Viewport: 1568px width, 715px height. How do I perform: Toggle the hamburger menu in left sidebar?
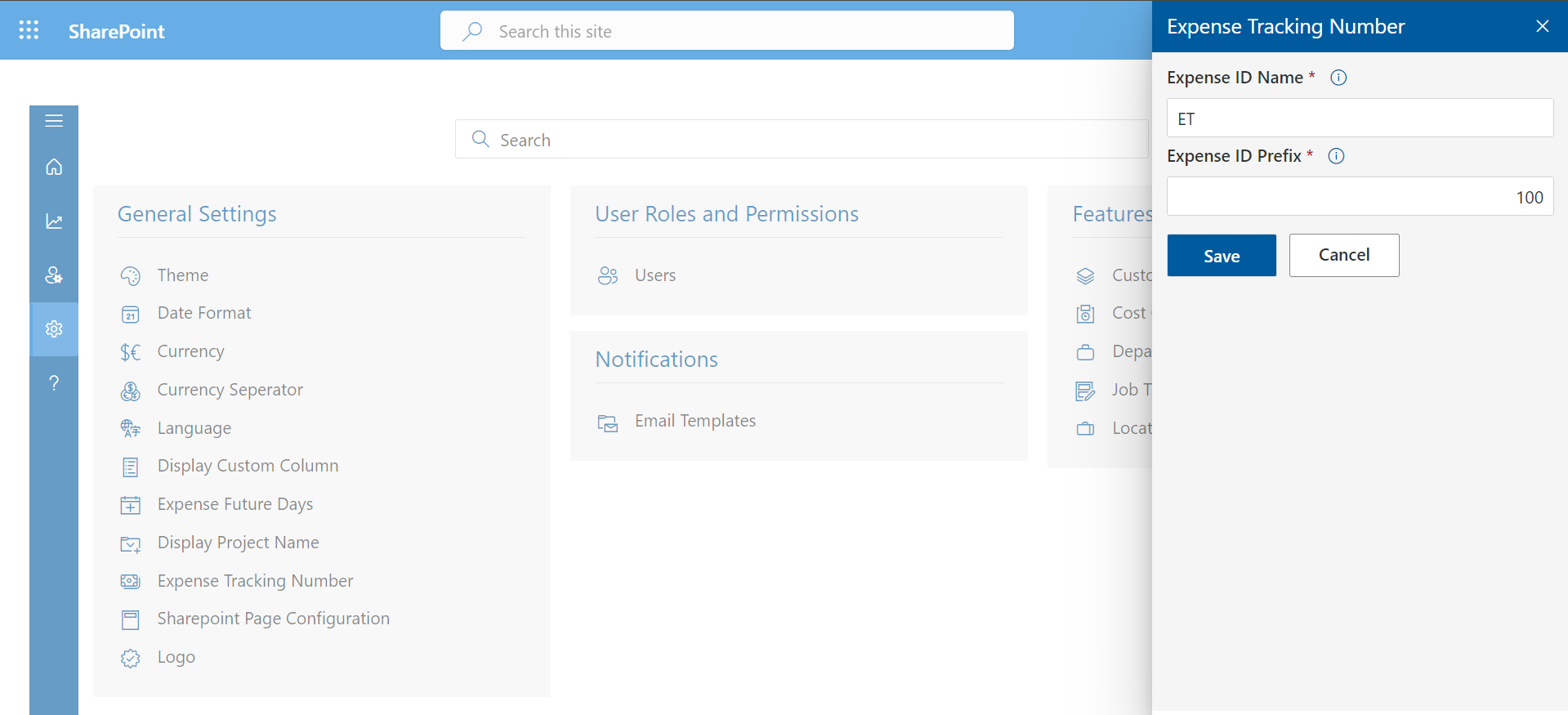(54, 121)
